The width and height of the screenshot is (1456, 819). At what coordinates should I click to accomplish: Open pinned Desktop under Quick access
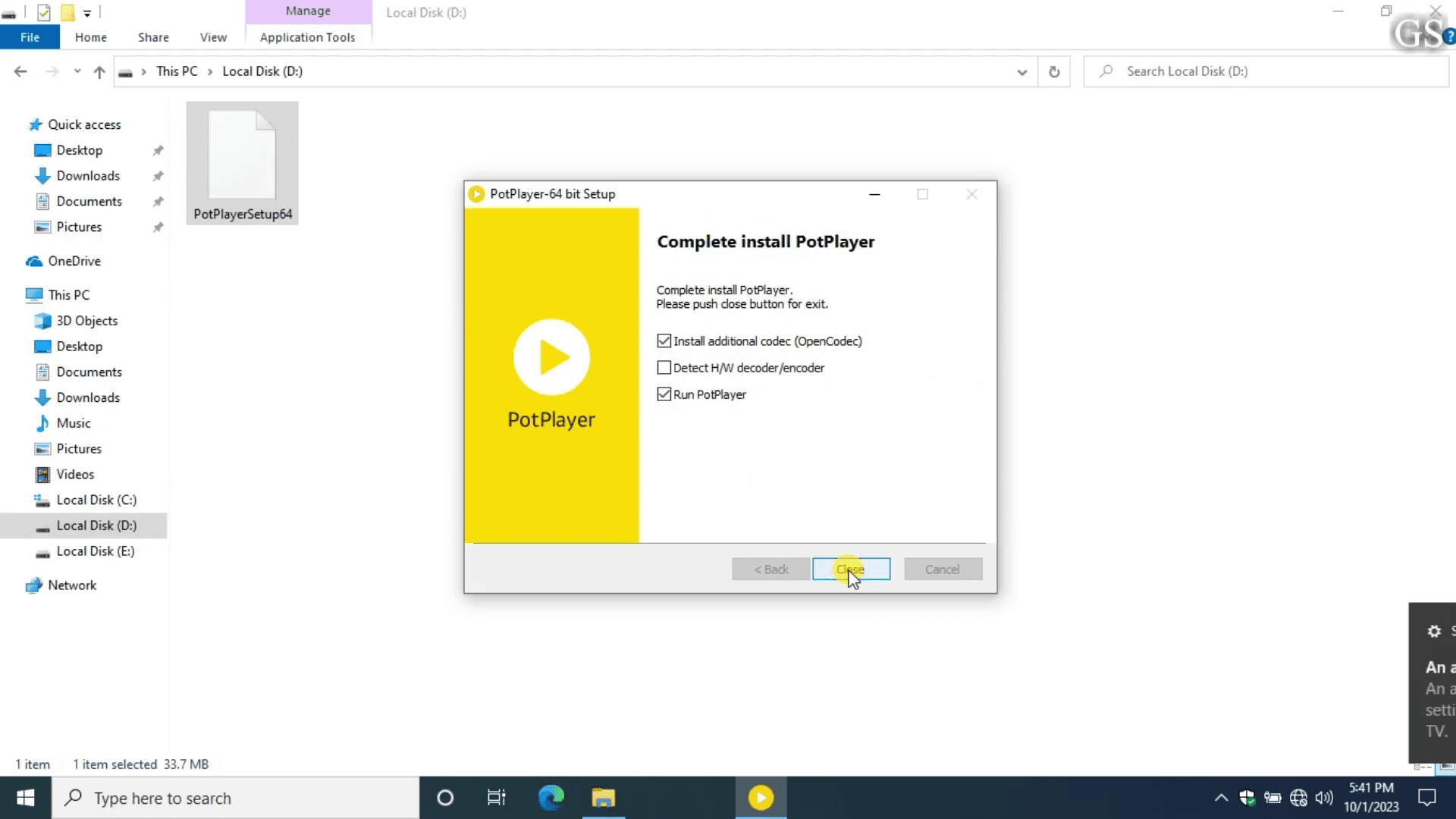point(79,150)
